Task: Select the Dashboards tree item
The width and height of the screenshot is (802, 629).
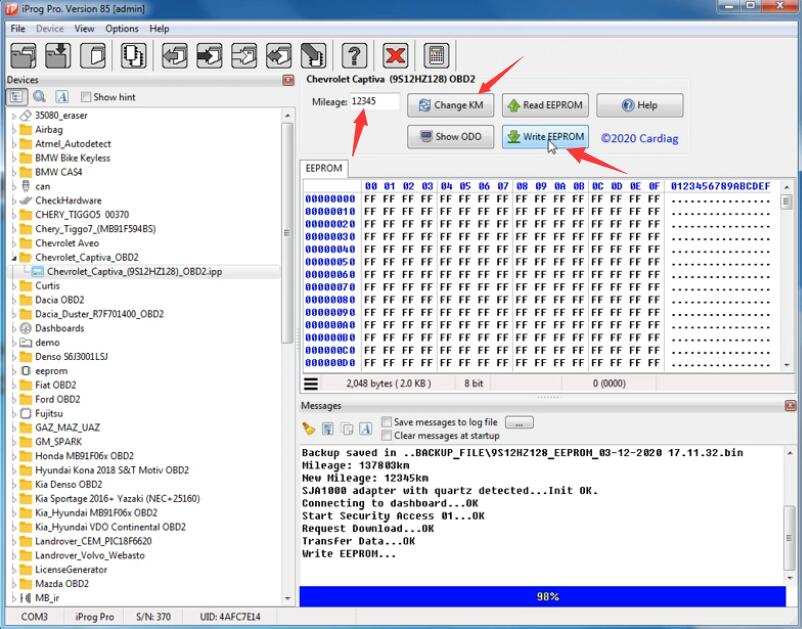Action: pos(59,328)
